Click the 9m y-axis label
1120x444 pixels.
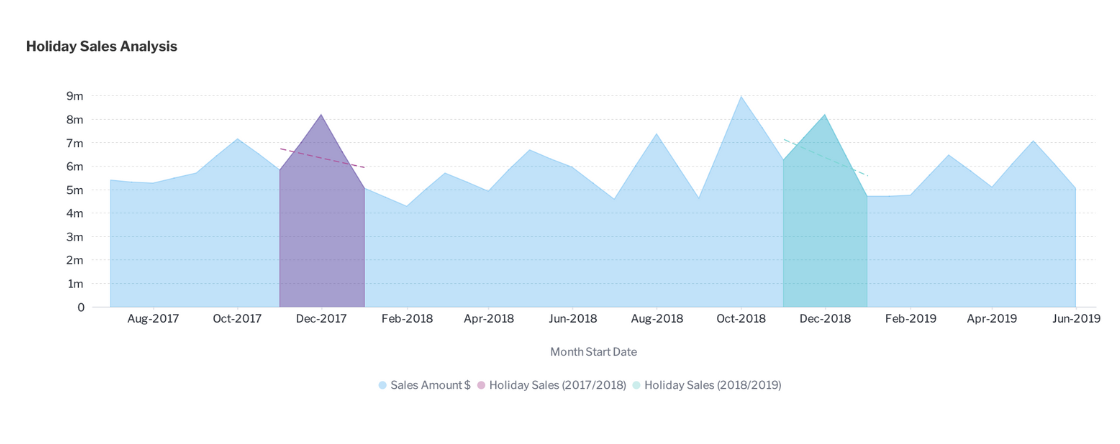coord(76,96)
